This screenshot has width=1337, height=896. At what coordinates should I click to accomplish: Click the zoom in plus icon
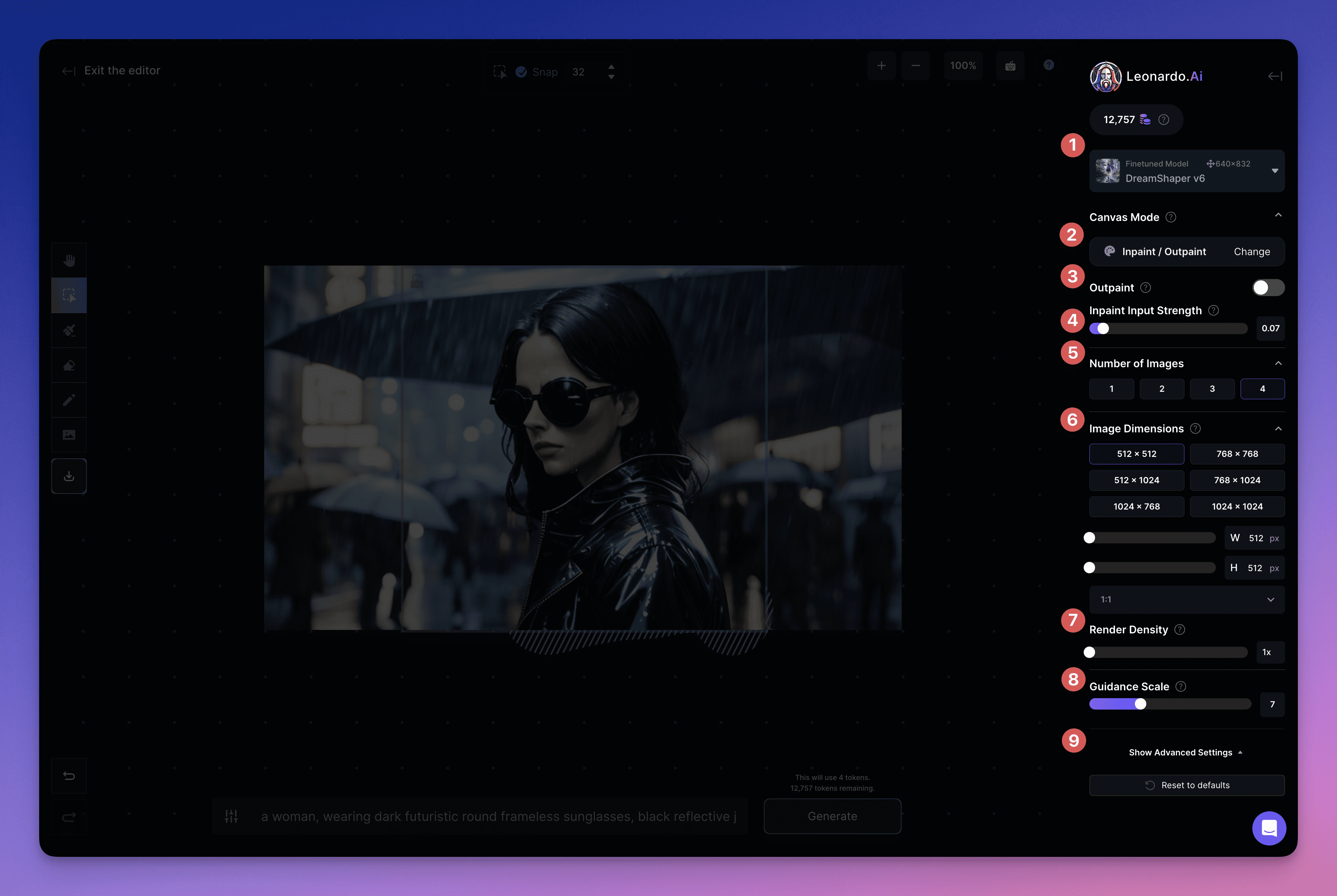(x=881, y=66)
